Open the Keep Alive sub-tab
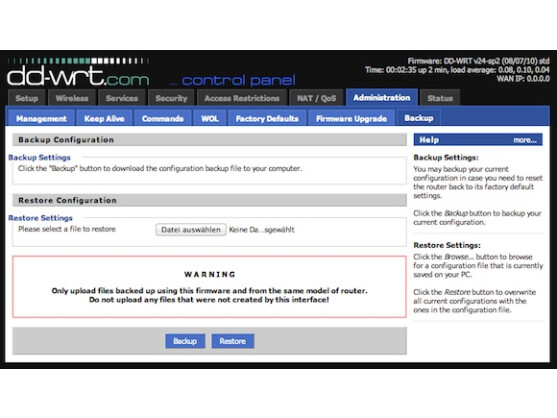Image resolution: width=557 pixels, height=418 pixels. (104, 119)
